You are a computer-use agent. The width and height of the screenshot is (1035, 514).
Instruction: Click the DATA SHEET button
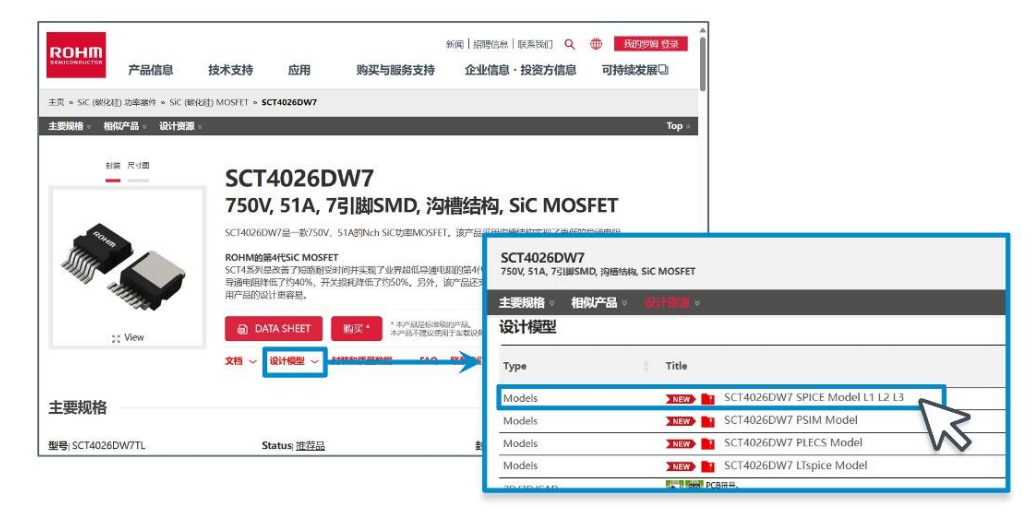(273, 329)
